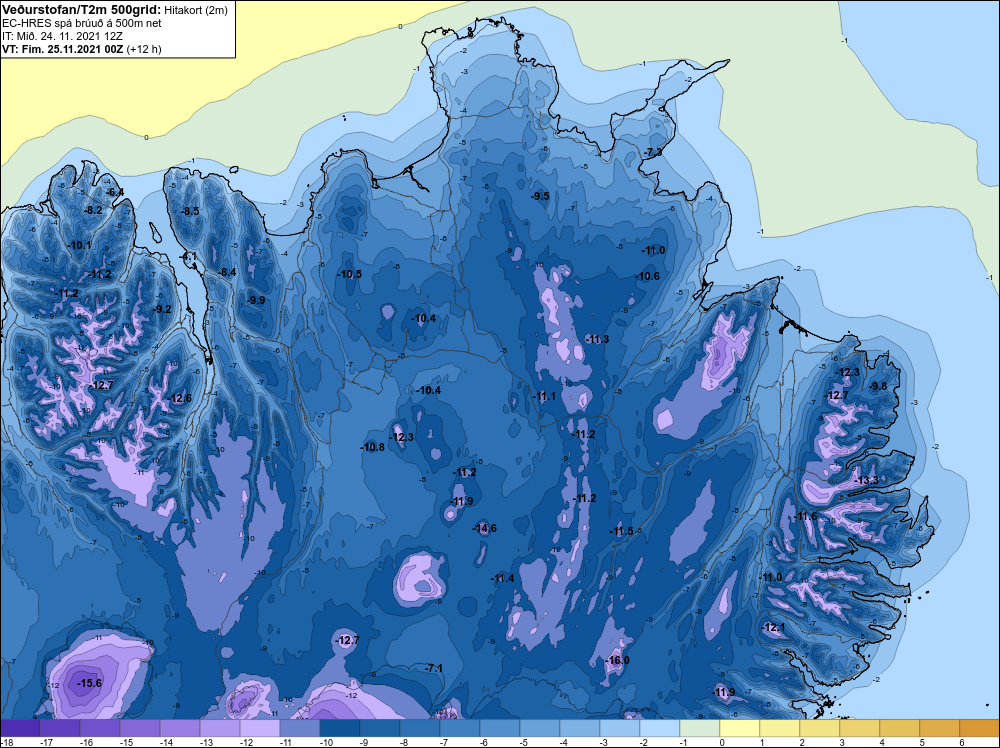Image resolution: width=1000 pixels, height=748 pixels.
Task: Pick the legend swatch between -16 and -15
Action: [99, 728]
